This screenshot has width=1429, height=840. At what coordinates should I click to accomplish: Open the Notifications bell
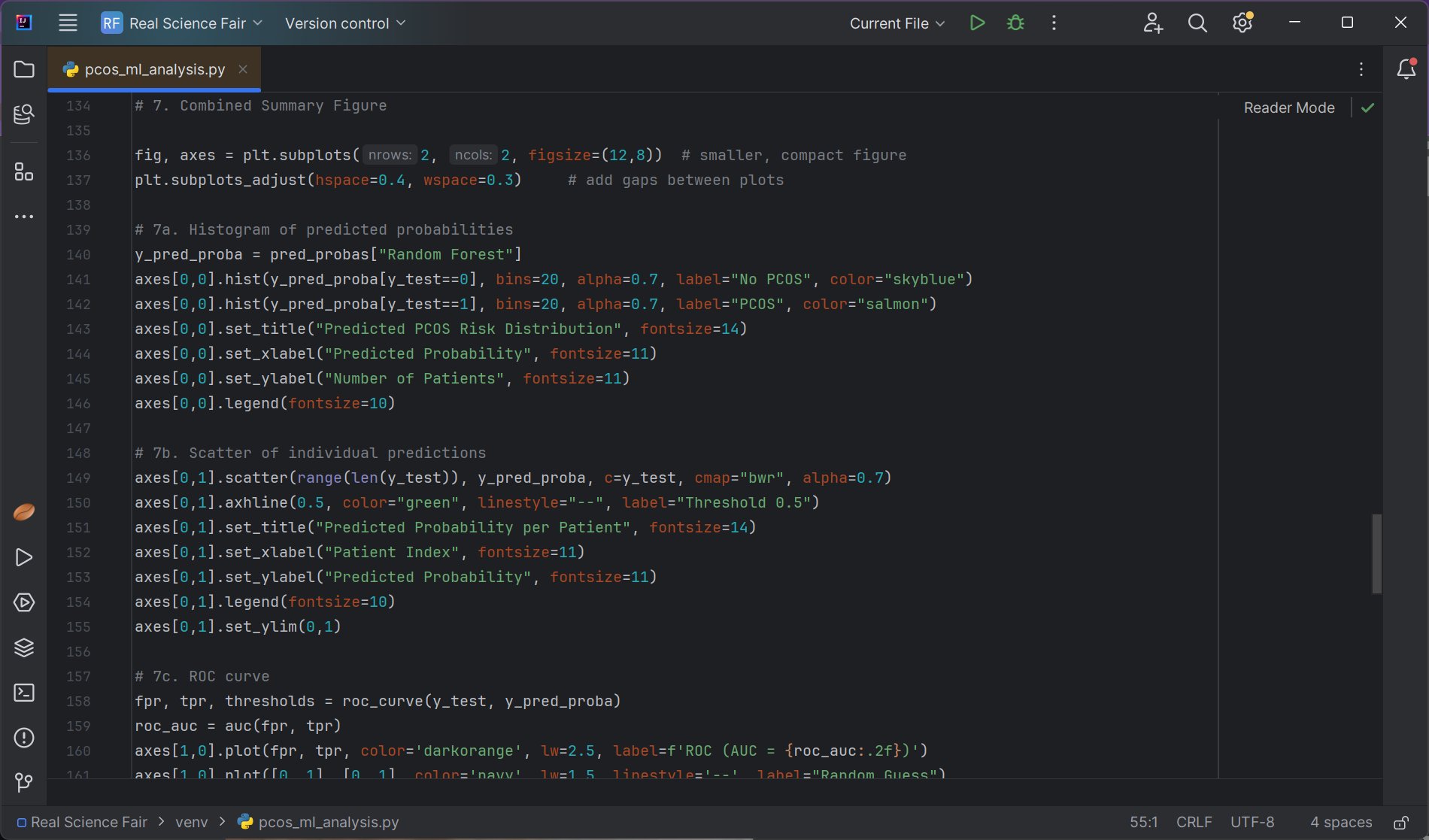click(1406, 69)
